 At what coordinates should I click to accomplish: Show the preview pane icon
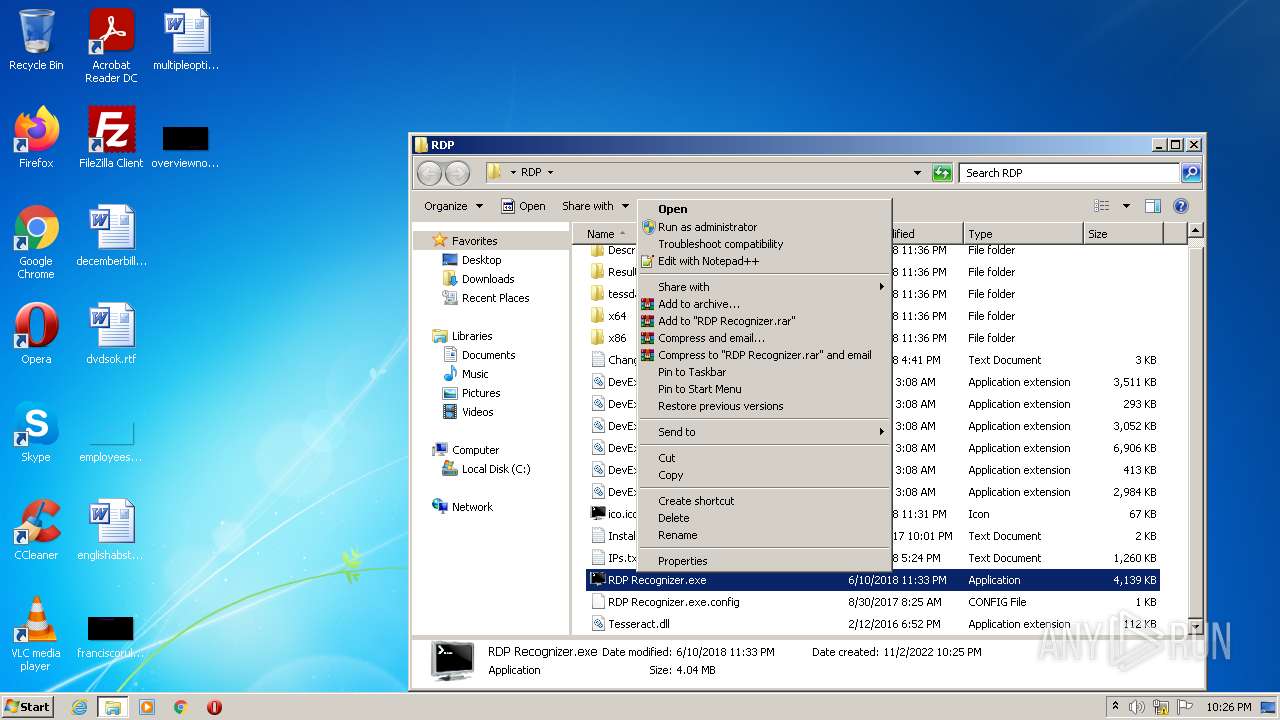[1152, 206]
